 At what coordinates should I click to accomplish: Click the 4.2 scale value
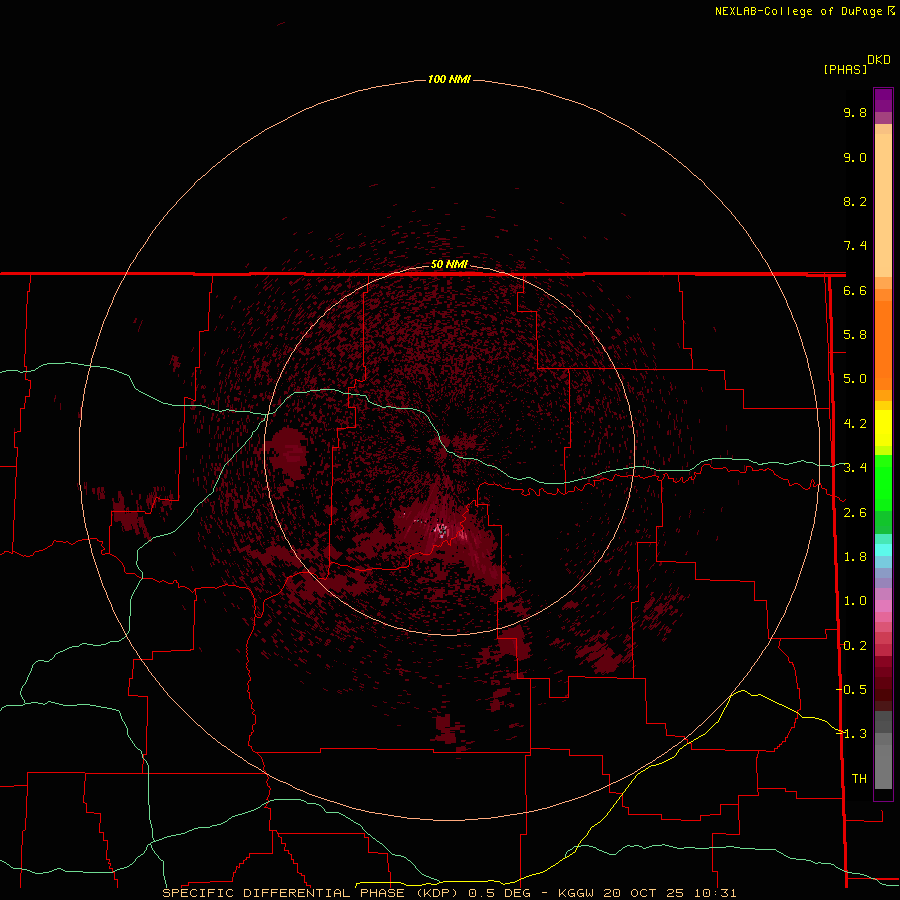(x=855, y=424)
